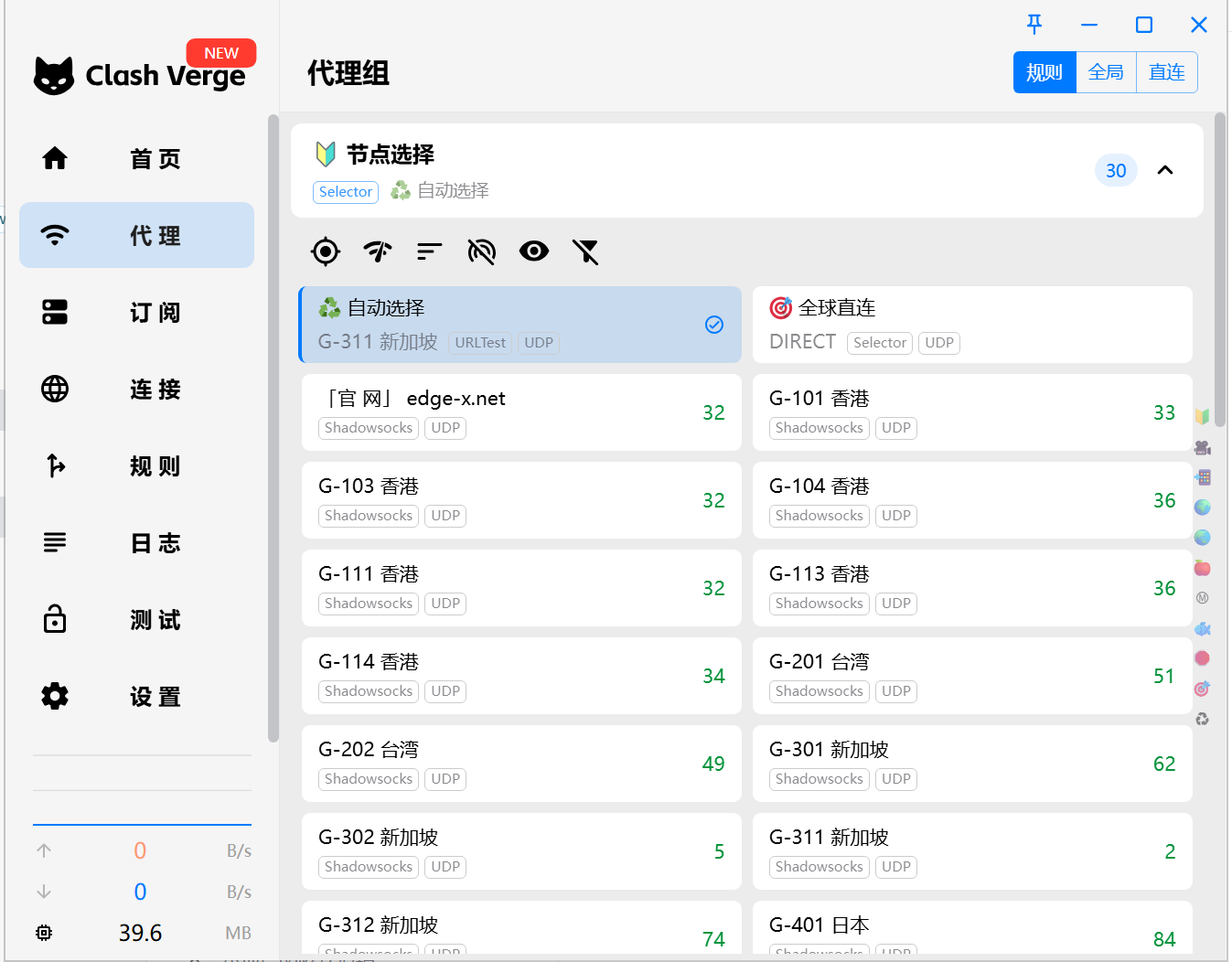Switch to 直连 direct mode

[x=1166, y=72]
